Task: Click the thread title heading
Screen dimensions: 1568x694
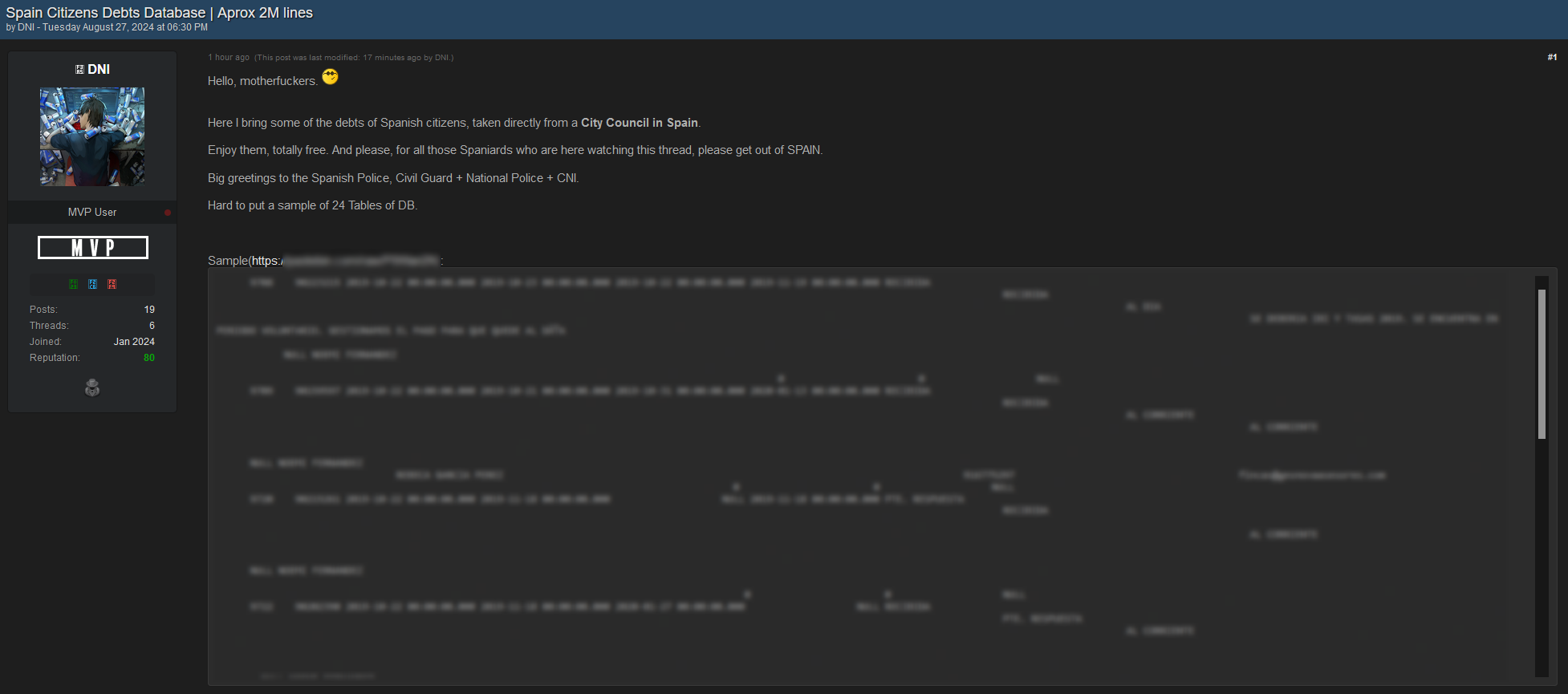Action: point(160,13)
